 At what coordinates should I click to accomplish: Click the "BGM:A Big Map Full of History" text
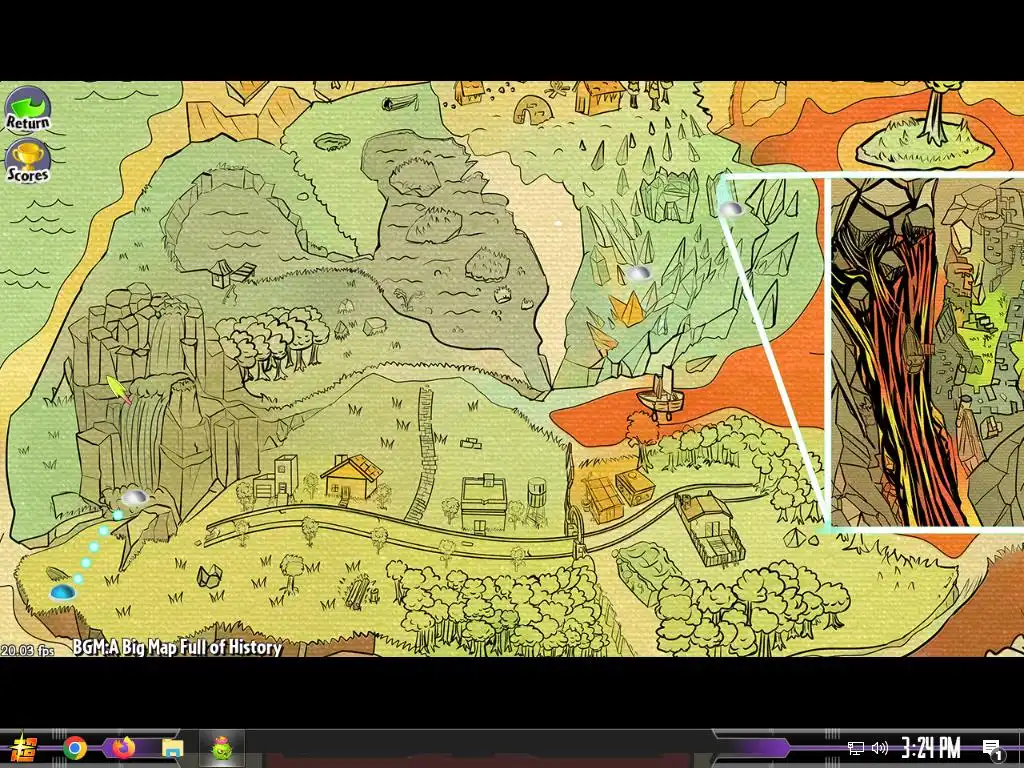point(177,647)
